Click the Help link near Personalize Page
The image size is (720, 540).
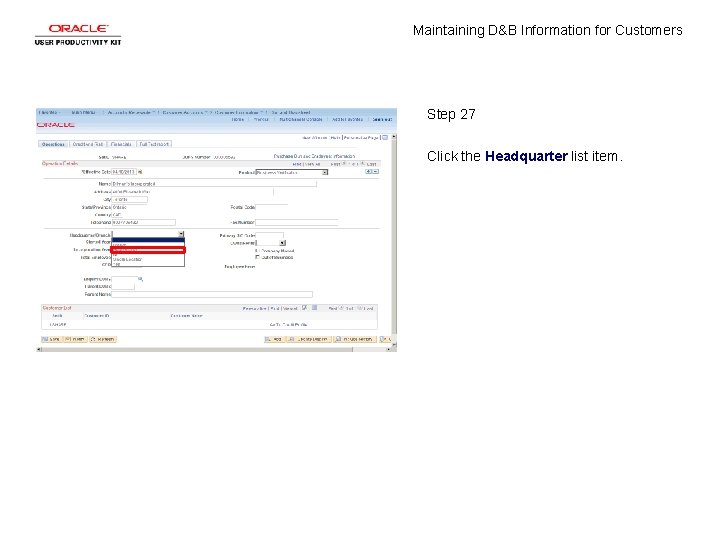[335, 138]
